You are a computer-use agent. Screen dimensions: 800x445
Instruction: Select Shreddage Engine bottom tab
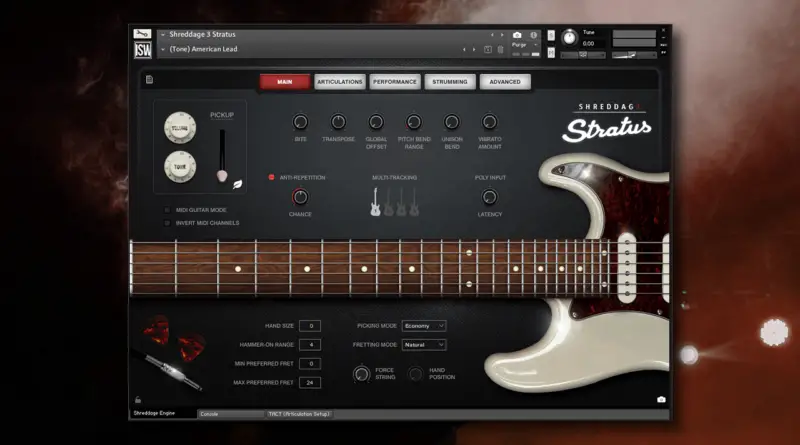pyautogui.click(x=162, y=413)
